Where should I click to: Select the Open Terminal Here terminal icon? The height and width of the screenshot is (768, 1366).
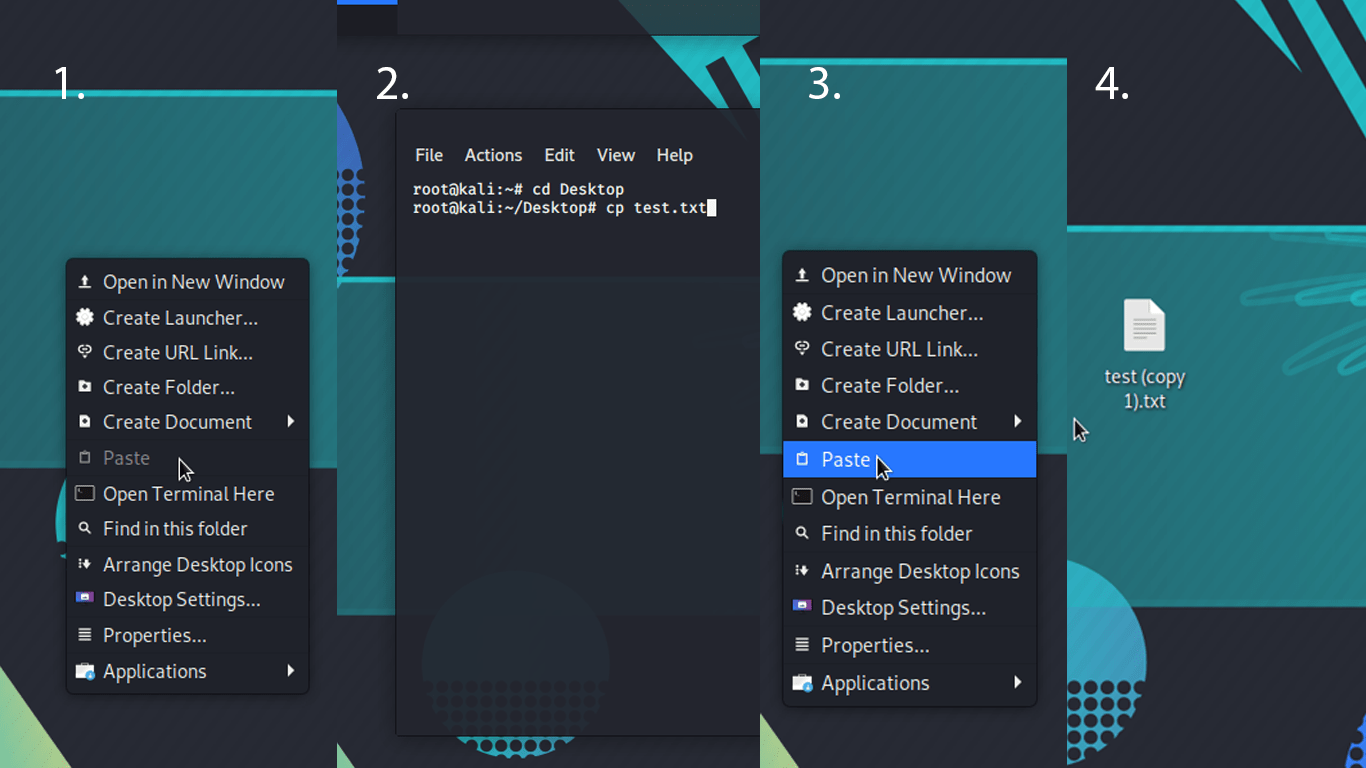86,493
